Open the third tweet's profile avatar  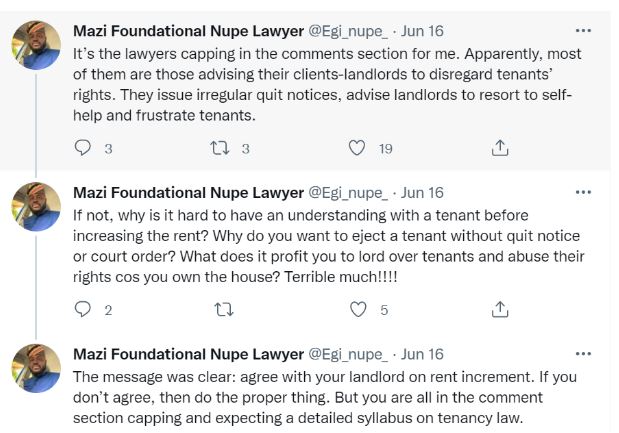point(36,368)
